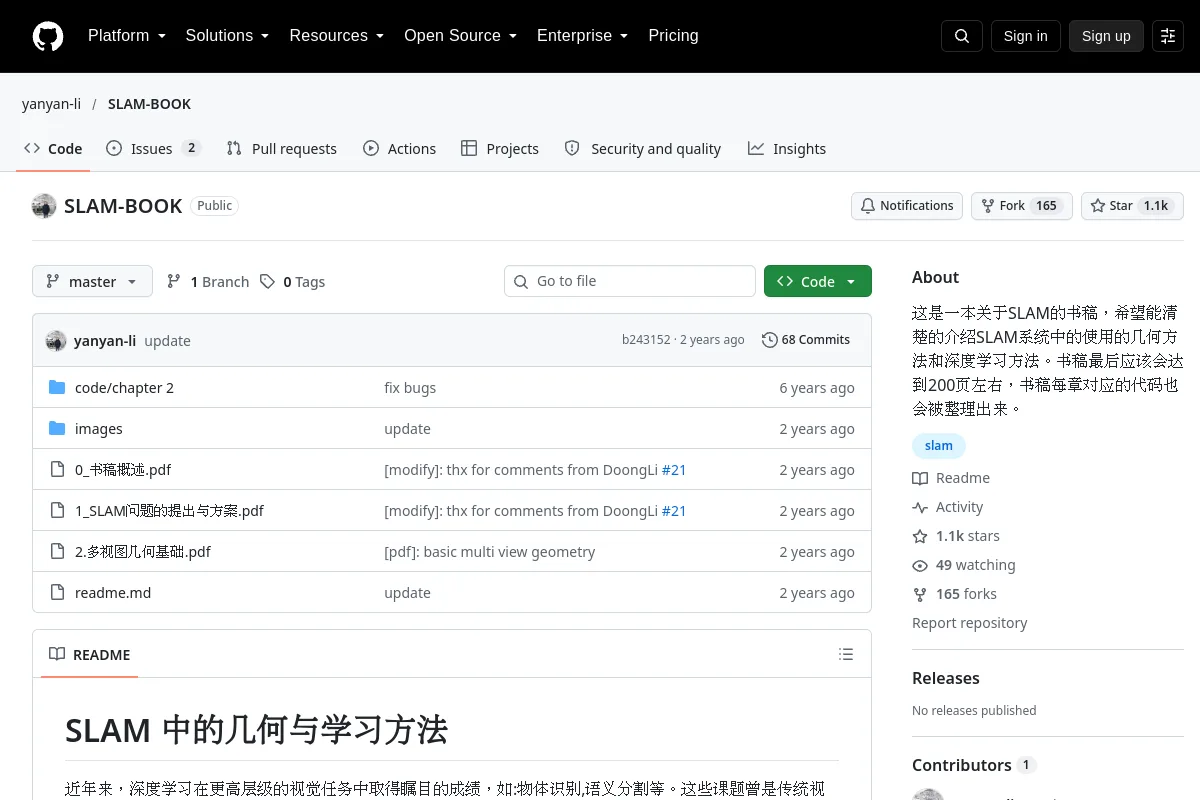Open the master branch selector dropdown
Viewport: 1200px width, 800px height.
pos(92,281)
